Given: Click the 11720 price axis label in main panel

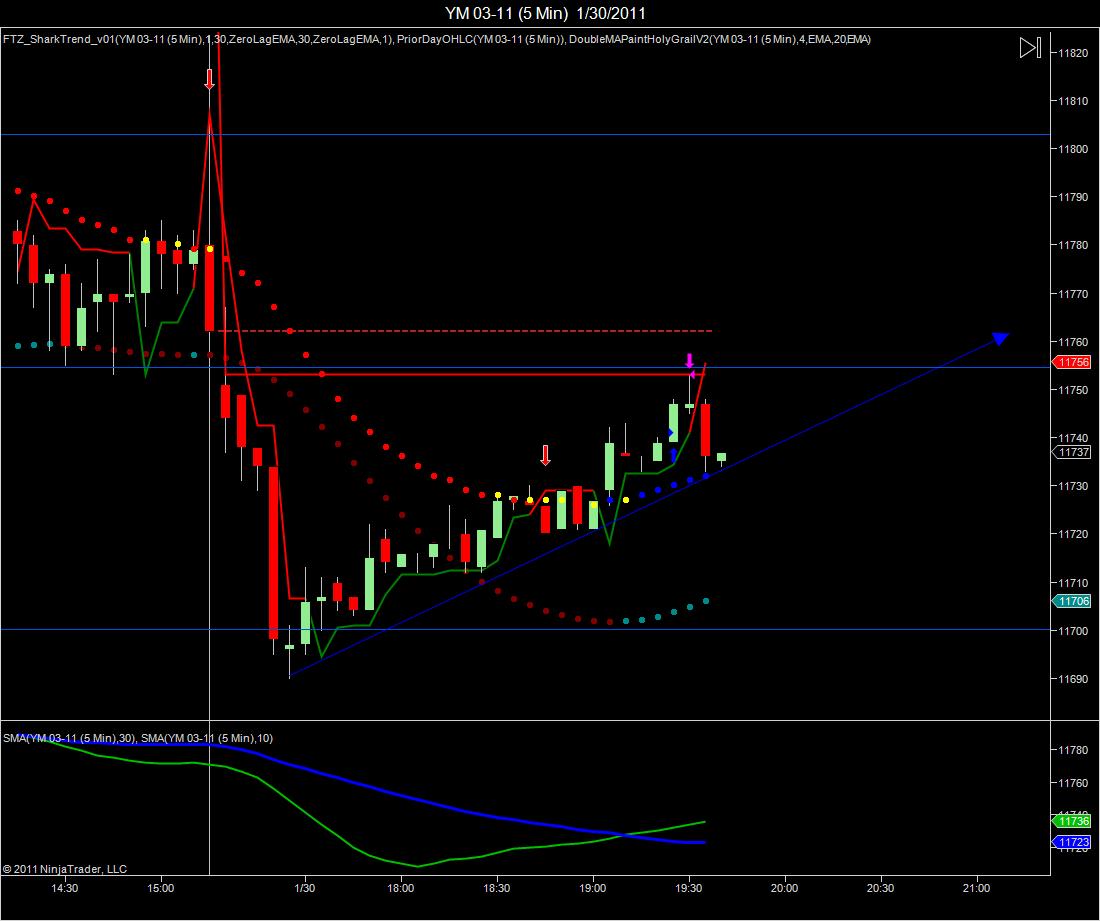Looking at the screenshot, I should pyautogui.click(x=1073, y=535).
